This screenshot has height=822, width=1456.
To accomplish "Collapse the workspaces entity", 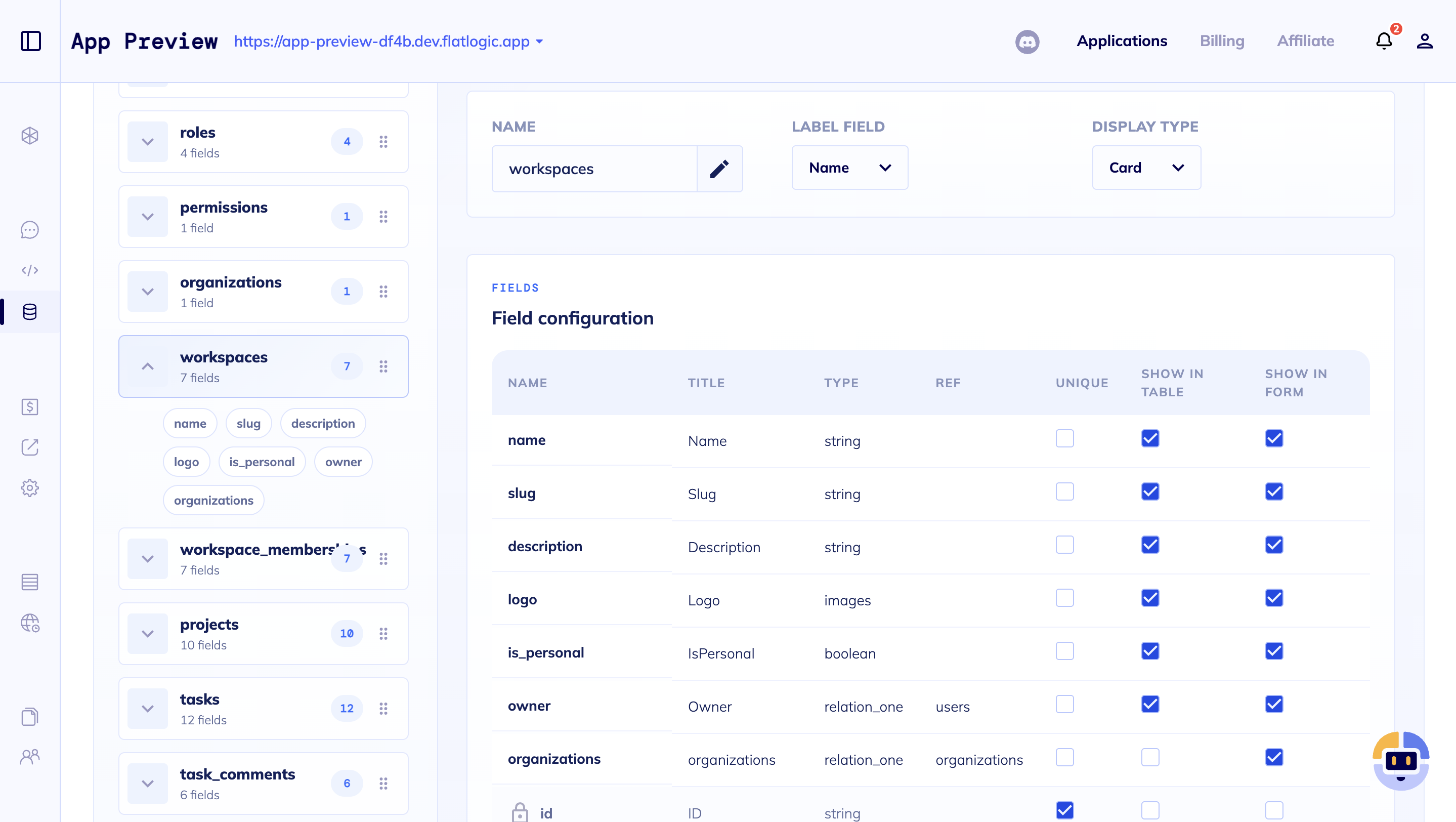I will [148, 366].
